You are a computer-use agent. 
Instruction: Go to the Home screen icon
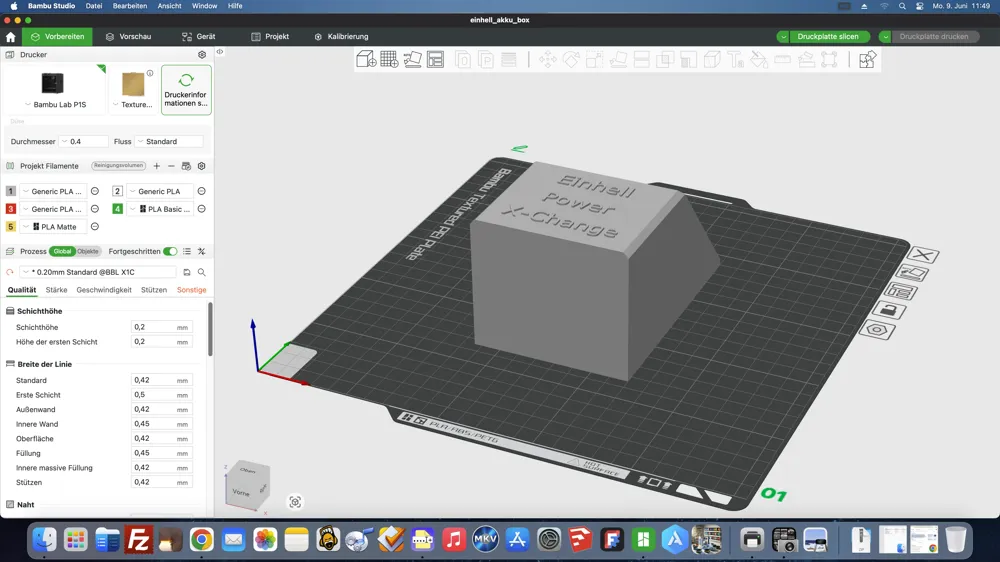(x=11, y=37)
